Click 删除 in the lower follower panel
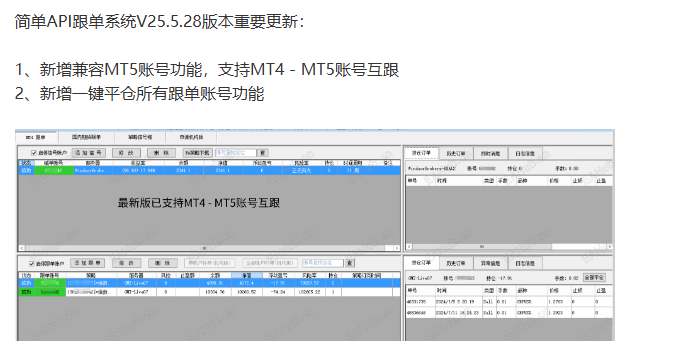Screen dimensions: 685x364 tap(163, 263)
